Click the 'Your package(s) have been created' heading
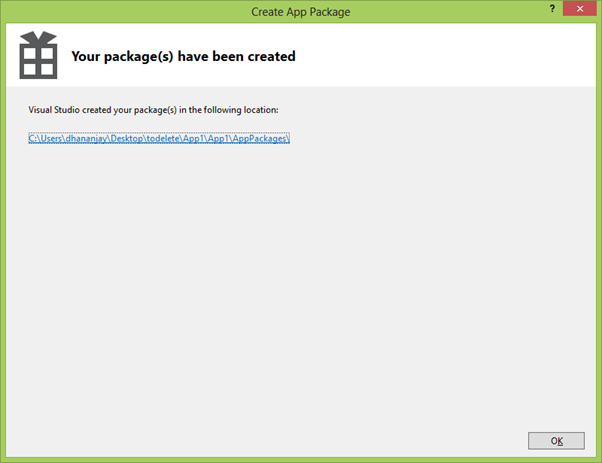602x463 pixels. tap(184, 56)
